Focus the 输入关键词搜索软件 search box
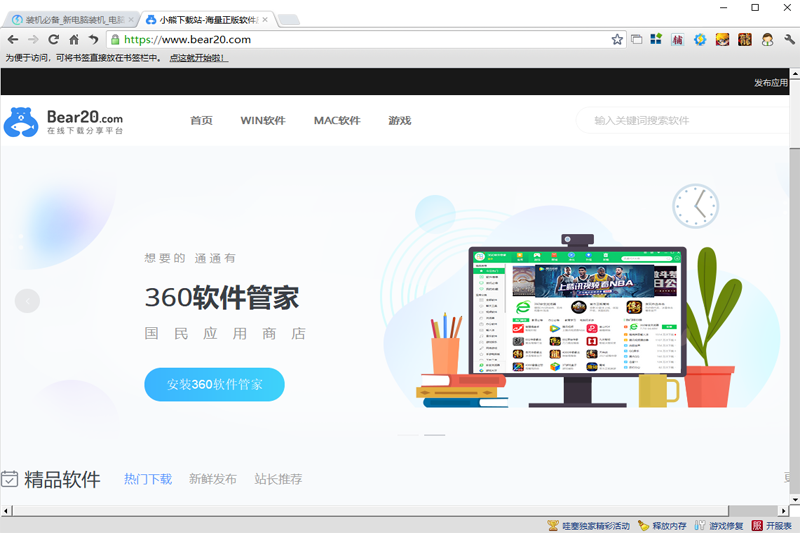800x533 pixels. [x=684, y=120]
